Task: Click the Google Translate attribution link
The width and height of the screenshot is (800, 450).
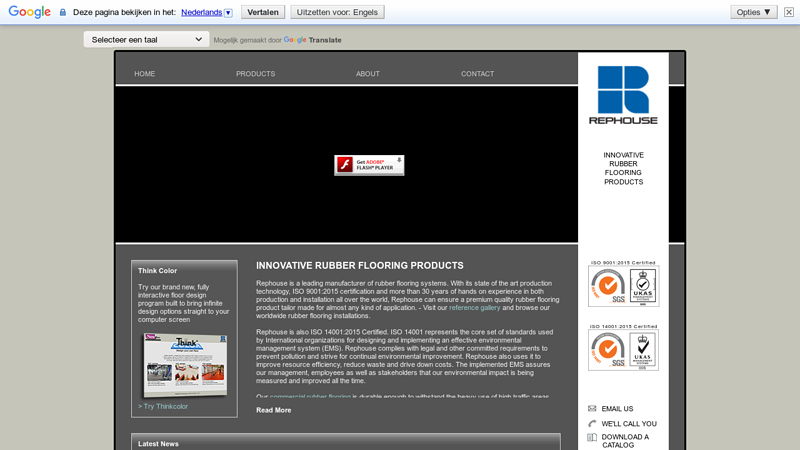Action: (312, 40)
